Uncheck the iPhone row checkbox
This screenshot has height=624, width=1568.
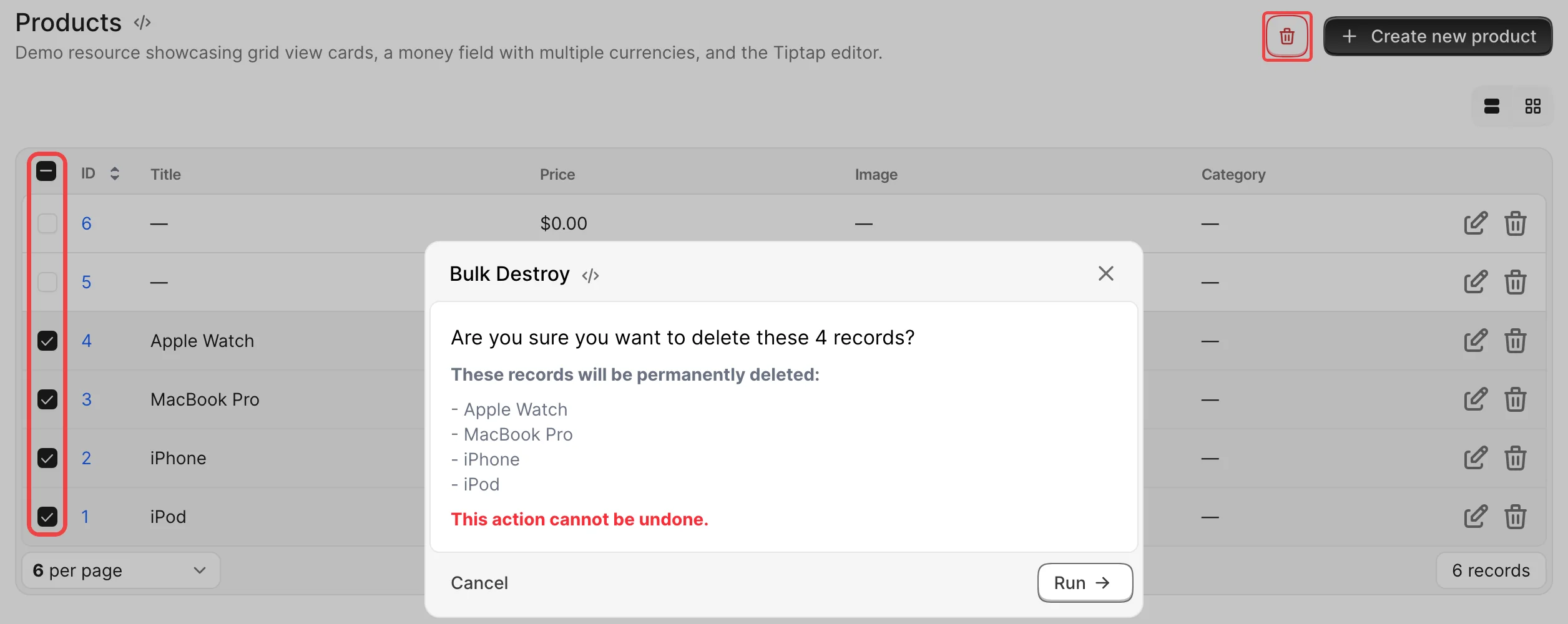point(47,458)
